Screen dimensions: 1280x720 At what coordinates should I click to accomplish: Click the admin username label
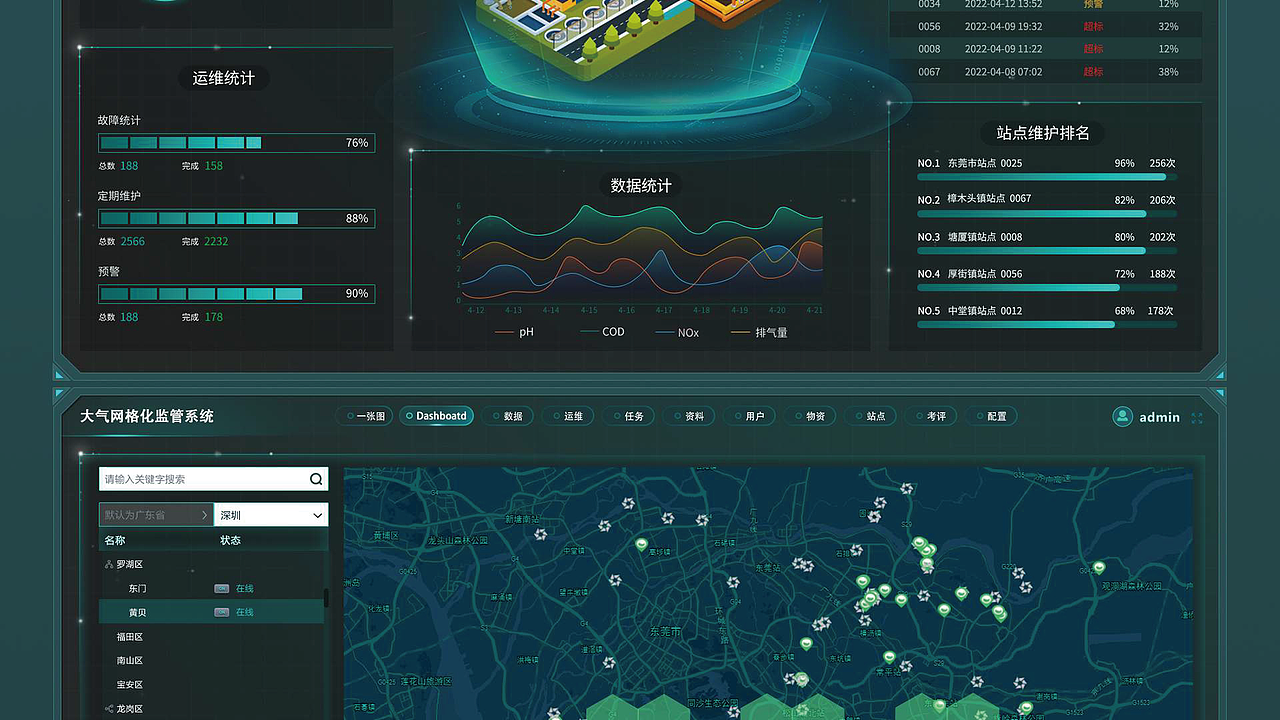tap(1160, 418)
